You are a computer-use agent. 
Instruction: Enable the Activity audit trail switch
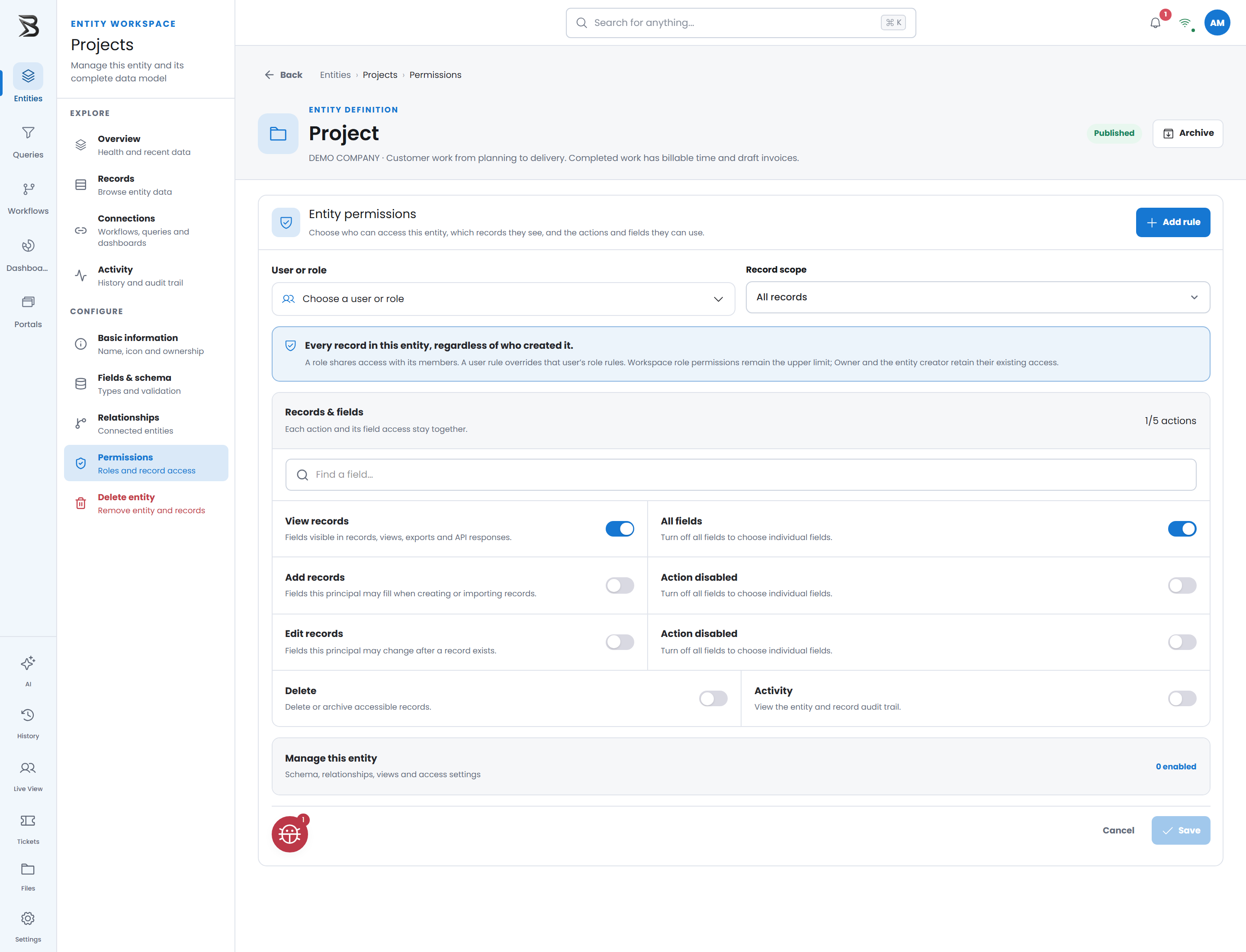click(x=1182, y=698)
